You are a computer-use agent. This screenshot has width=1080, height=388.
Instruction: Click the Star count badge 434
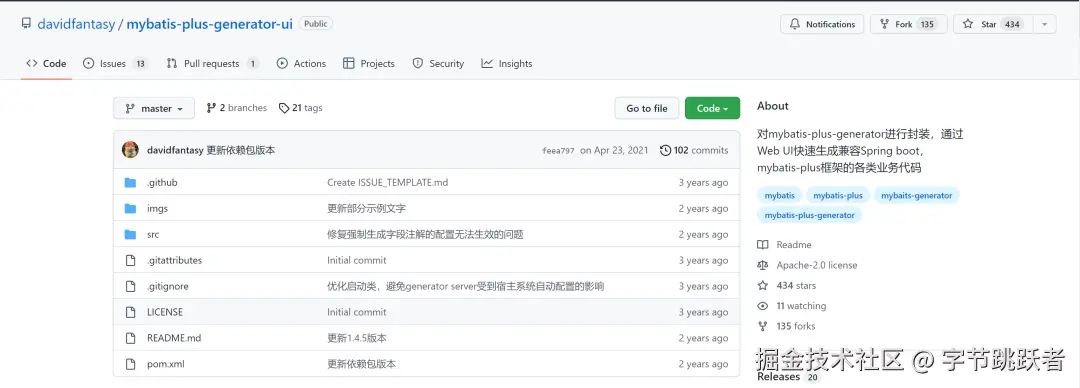coord(1012,24)
